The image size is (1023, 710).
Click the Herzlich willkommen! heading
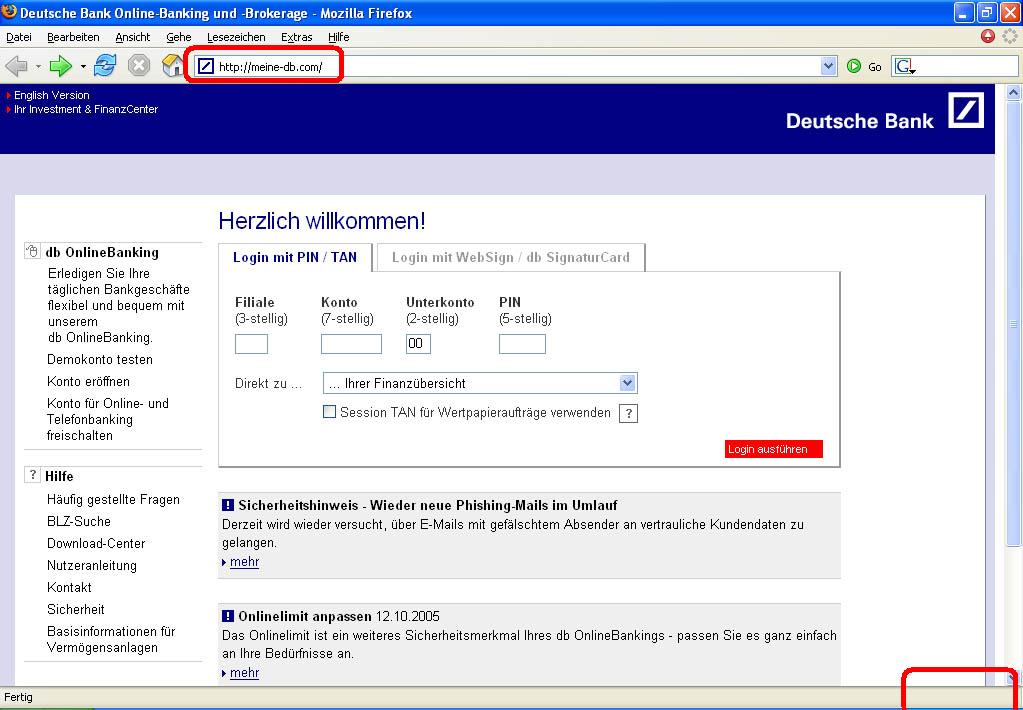pyautogui.click(x=322, y=221)
